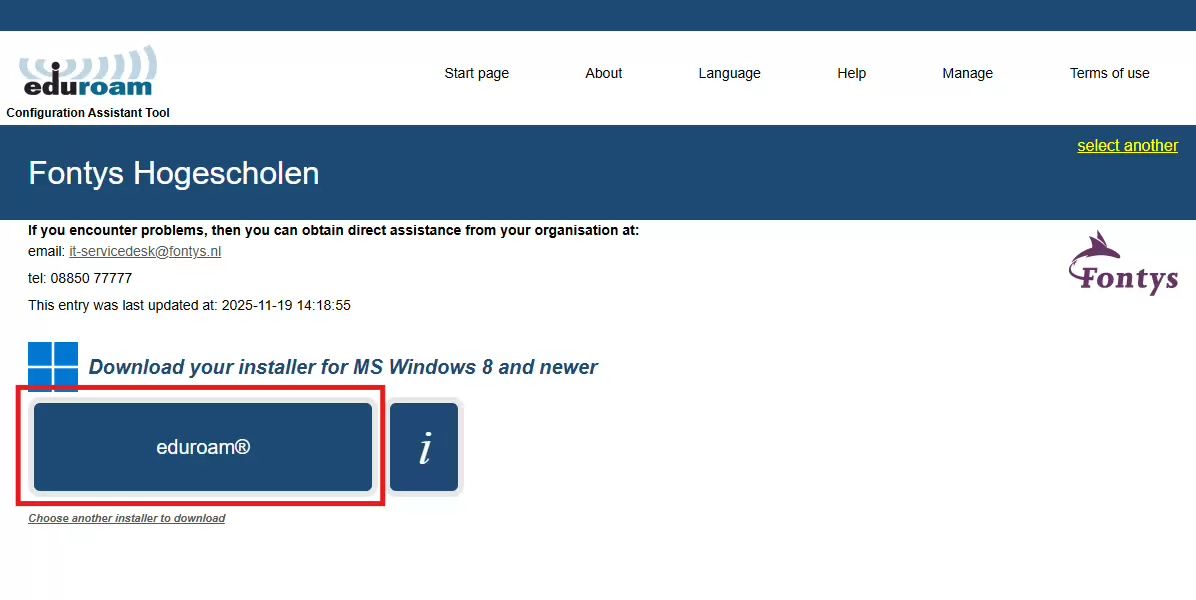Viewport: 1196px width, 600px height.
Task: Open the About menu item
Action: tap(603, 73)
